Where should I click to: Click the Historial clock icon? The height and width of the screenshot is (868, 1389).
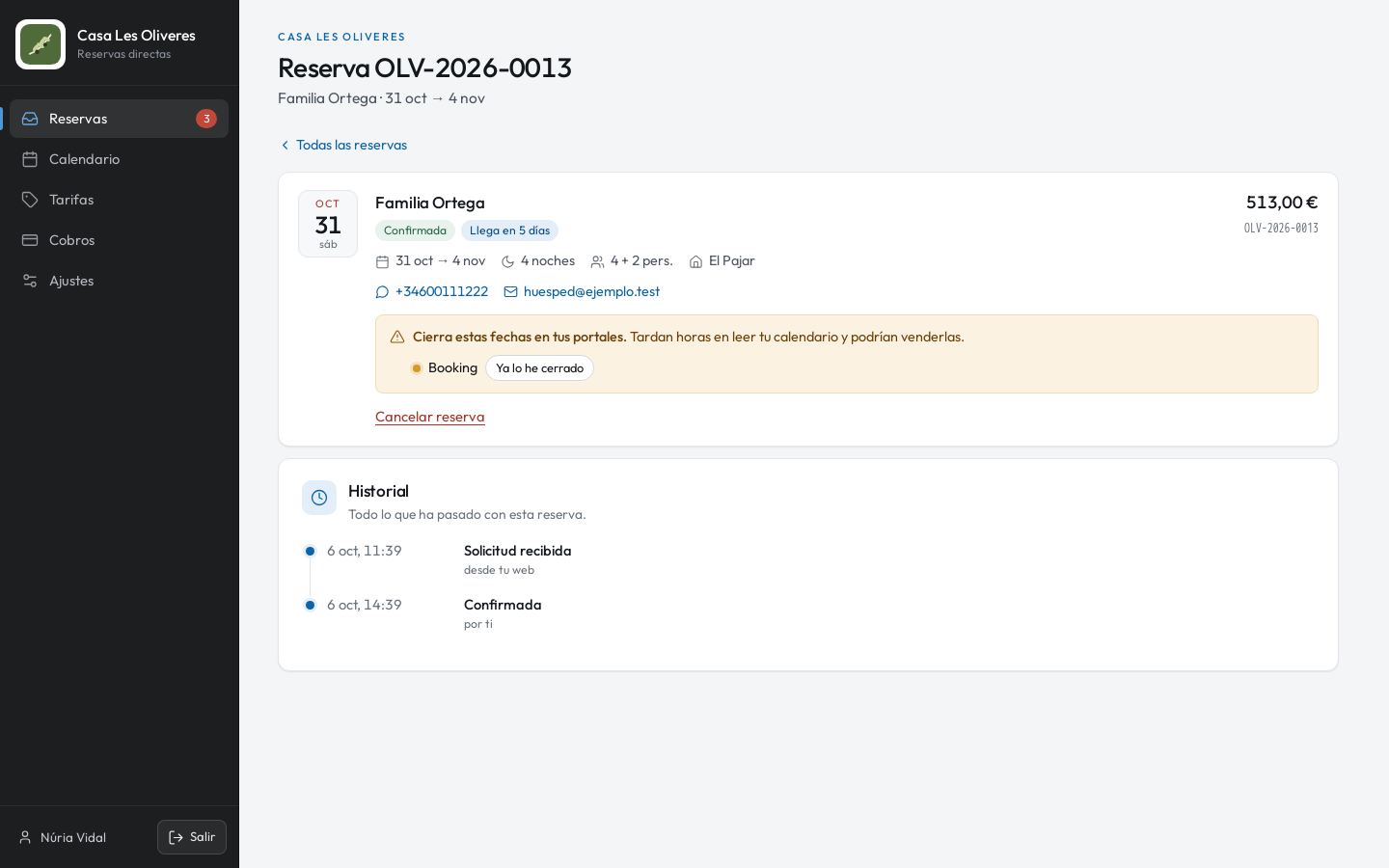pyautogui.click(x=319, y=498)
